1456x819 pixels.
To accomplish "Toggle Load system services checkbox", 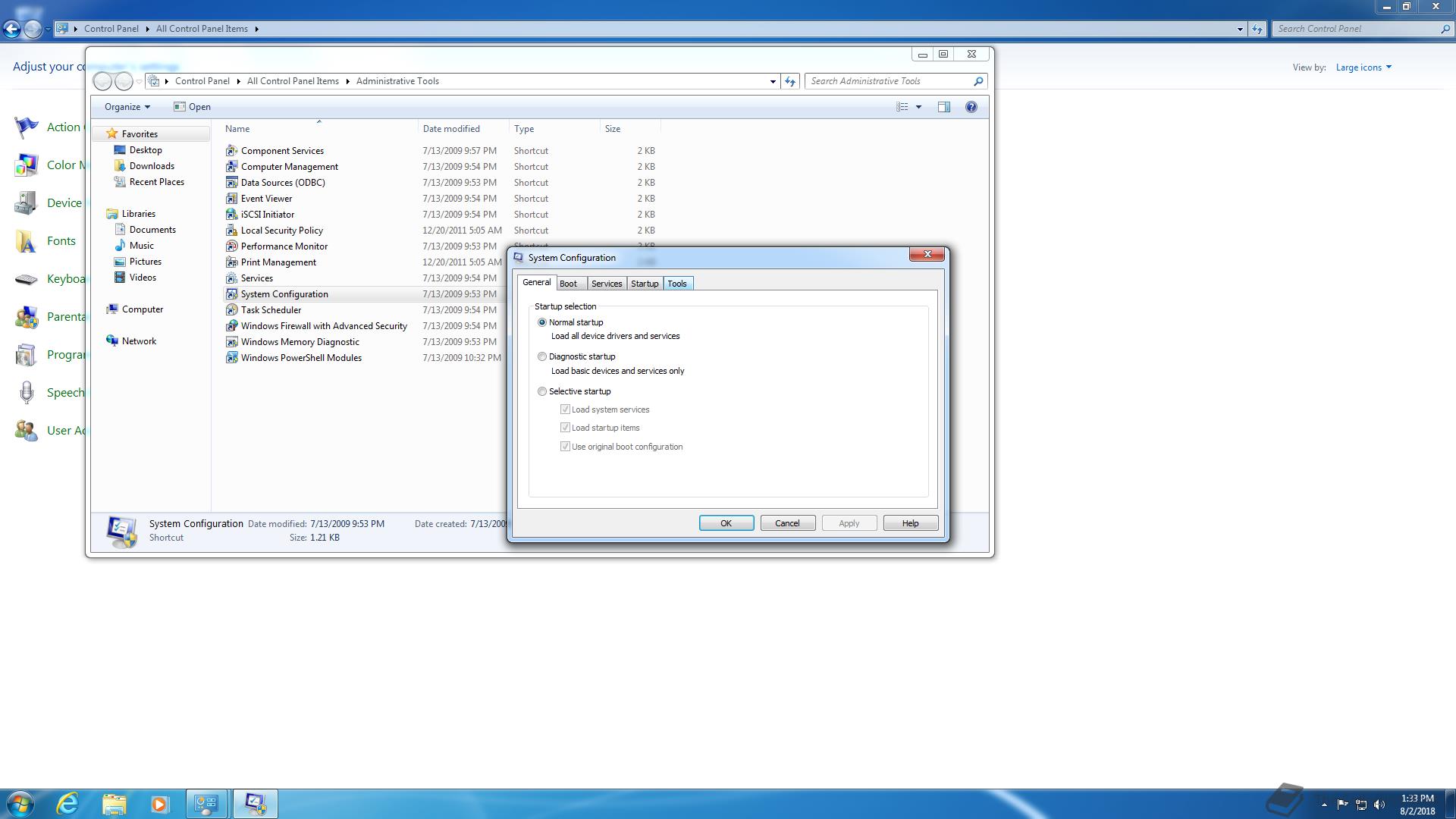I will 565,409.
